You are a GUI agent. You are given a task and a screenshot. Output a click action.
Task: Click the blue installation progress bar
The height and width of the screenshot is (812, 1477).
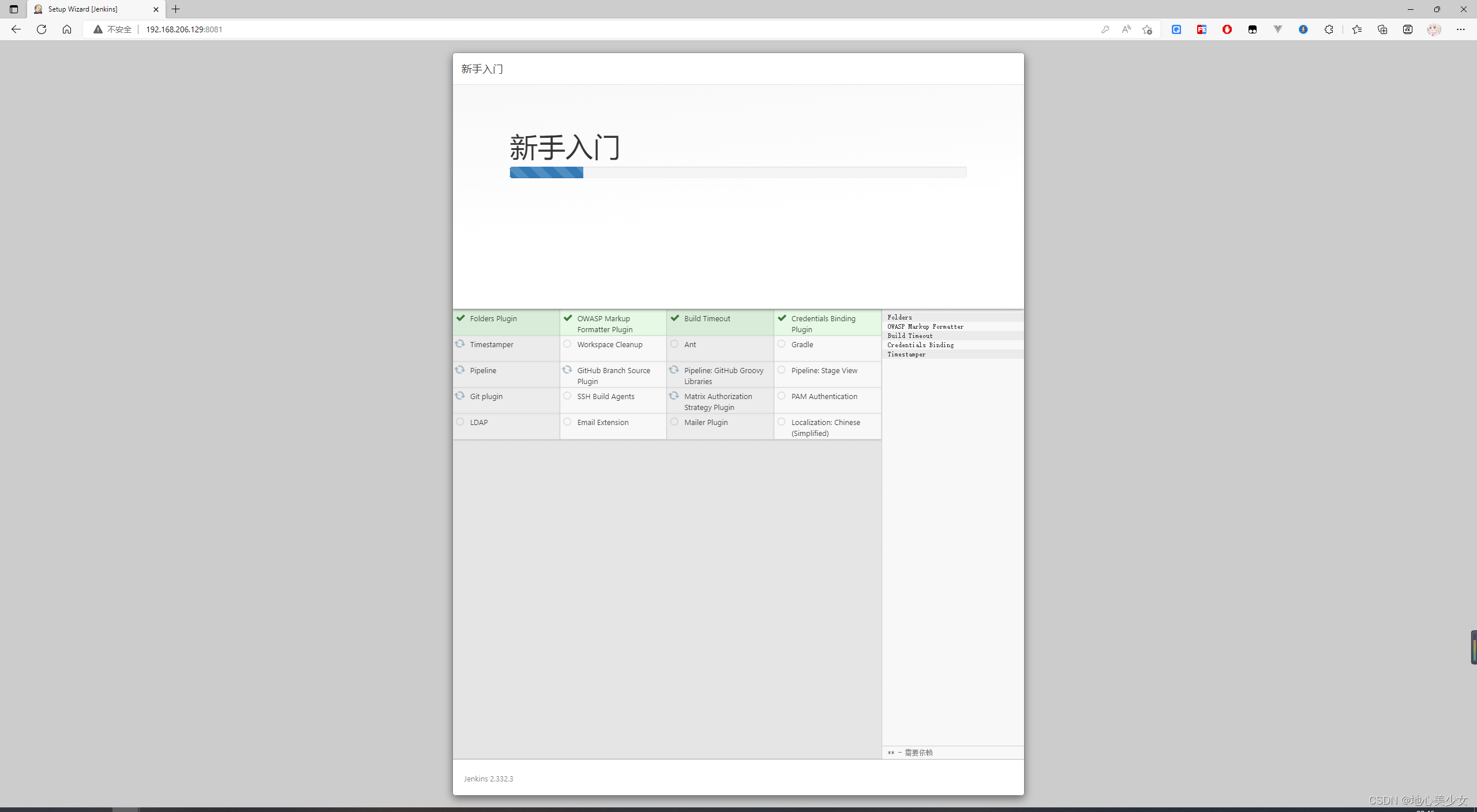(546, 172)
